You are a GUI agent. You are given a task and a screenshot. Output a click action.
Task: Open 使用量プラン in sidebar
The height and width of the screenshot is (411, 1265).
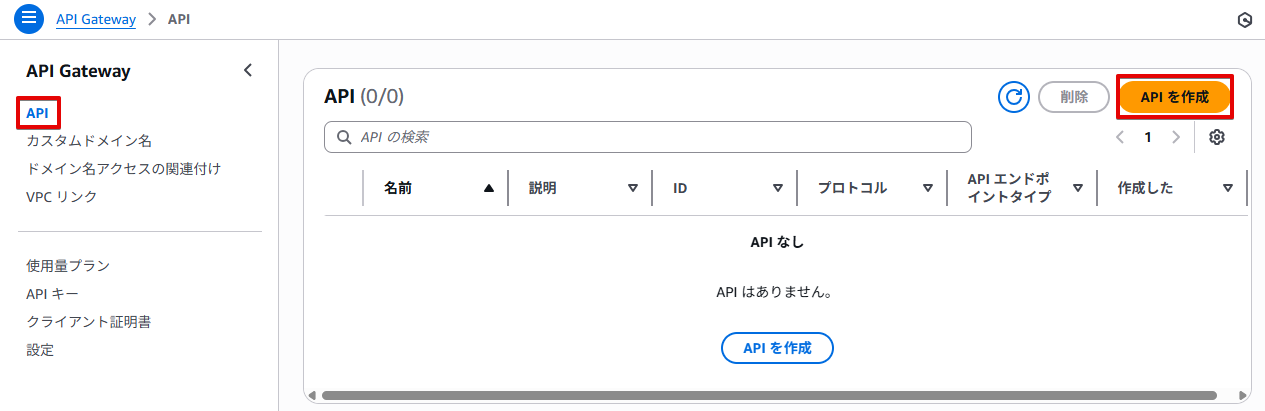pyautogui.click(x=68, y=266)
